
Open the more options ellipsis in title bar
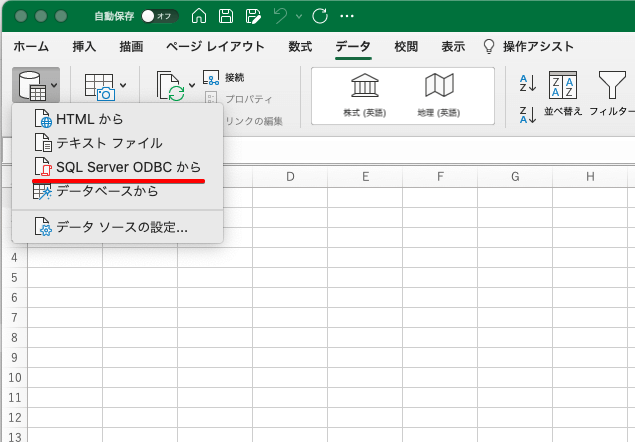point(347,16)
